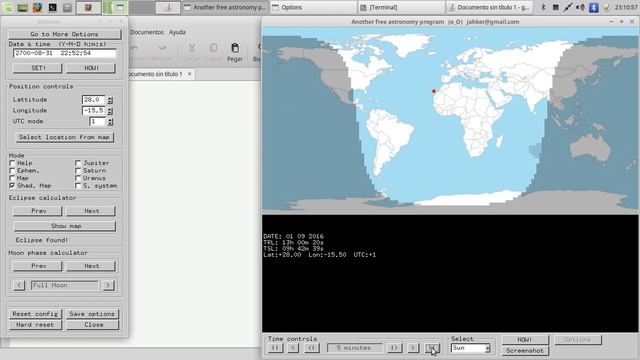Image resolution: width=640 pixels, height=360 pixels.
Task: Click left arrow beside Full Moon field
Action: click(x=19, y=285)
